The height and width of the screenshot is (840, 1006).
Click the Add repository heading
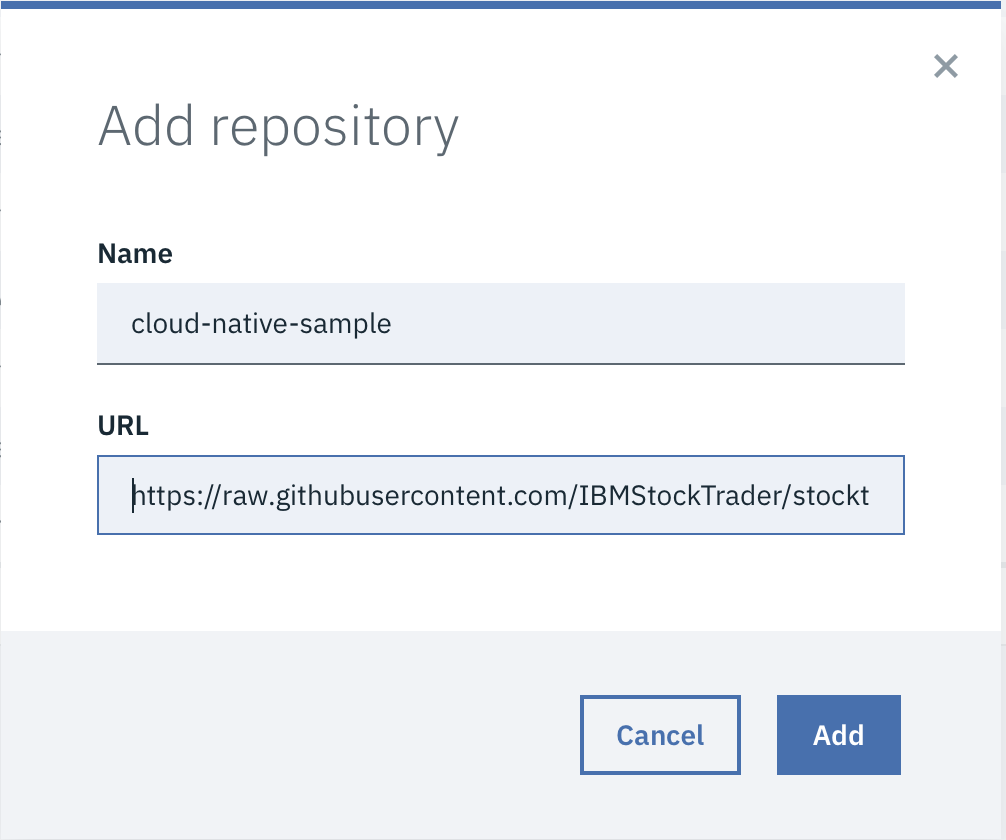tap(278, 128)
